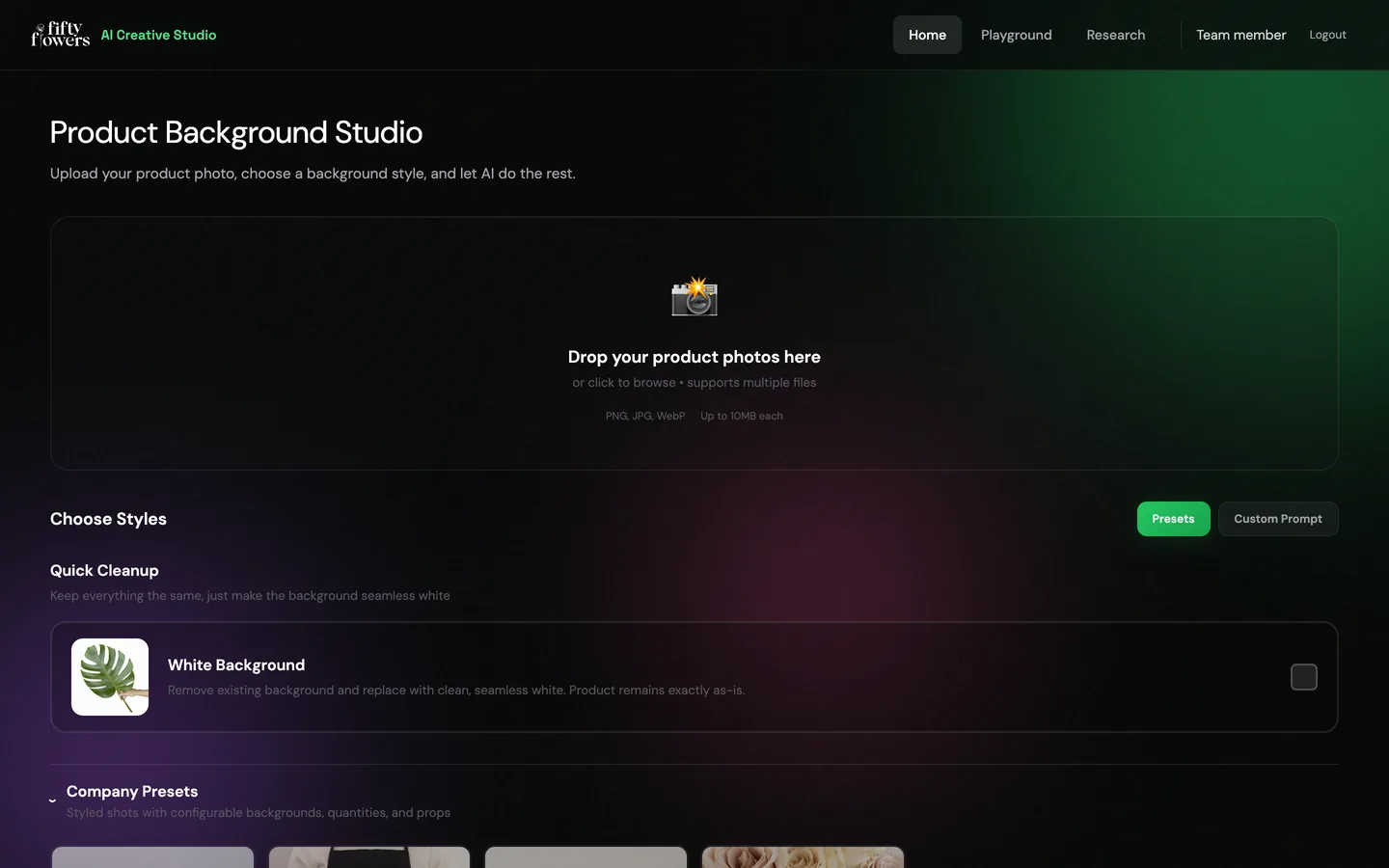Click the Logout link
1389x868 pixels.
tap(1327, 35)
